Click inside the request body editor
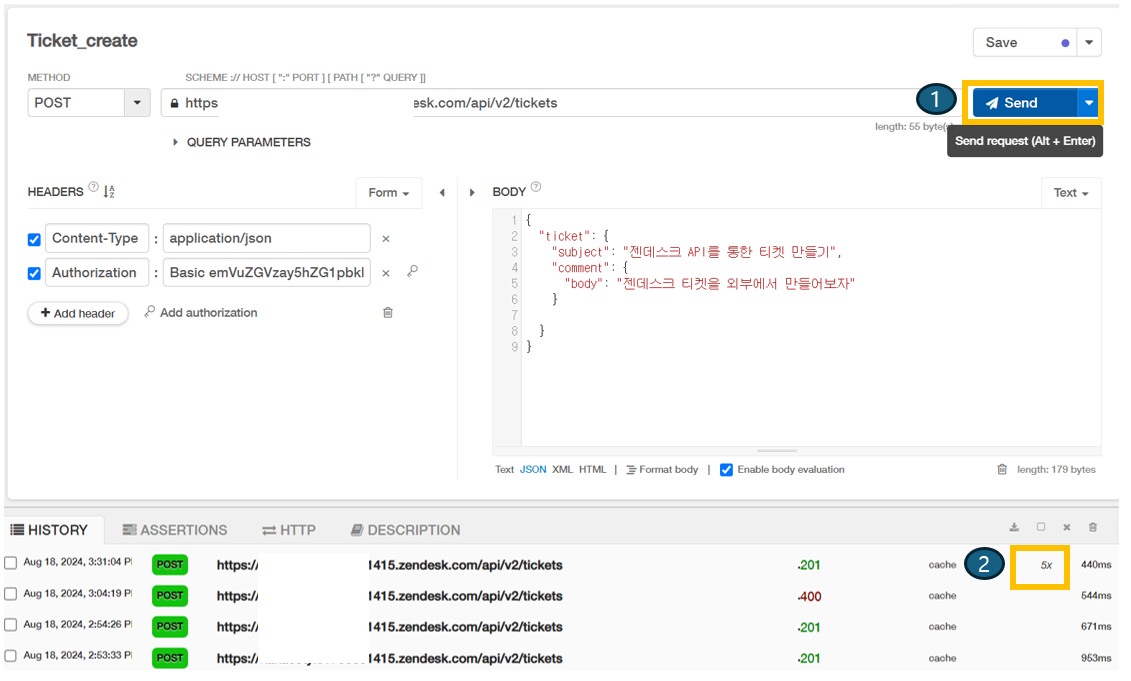1131x681 pixels. tap(811, 328)
